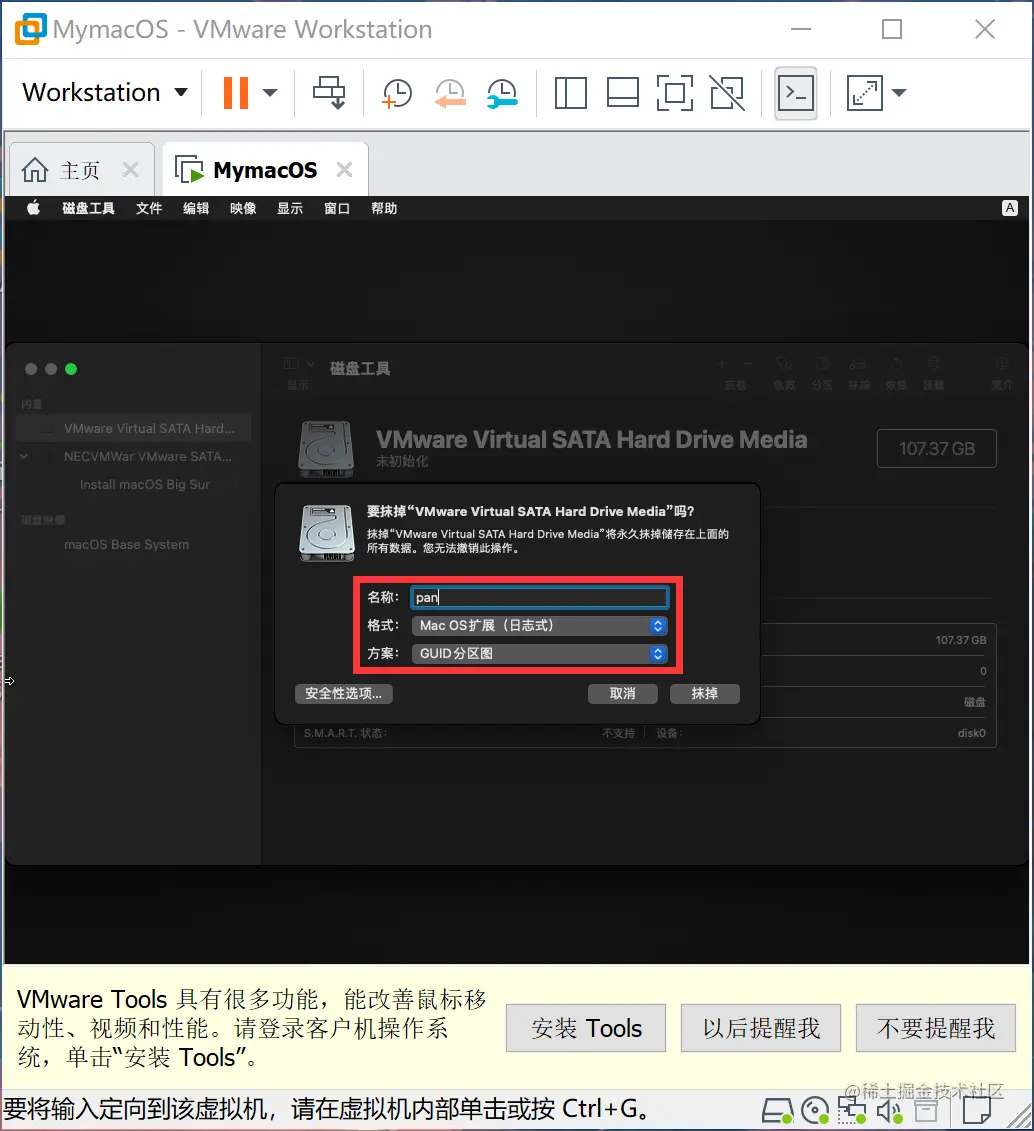The image size is (1034, 1131).
Task: Close the MymacOS tab
Action: coord(345,170)
